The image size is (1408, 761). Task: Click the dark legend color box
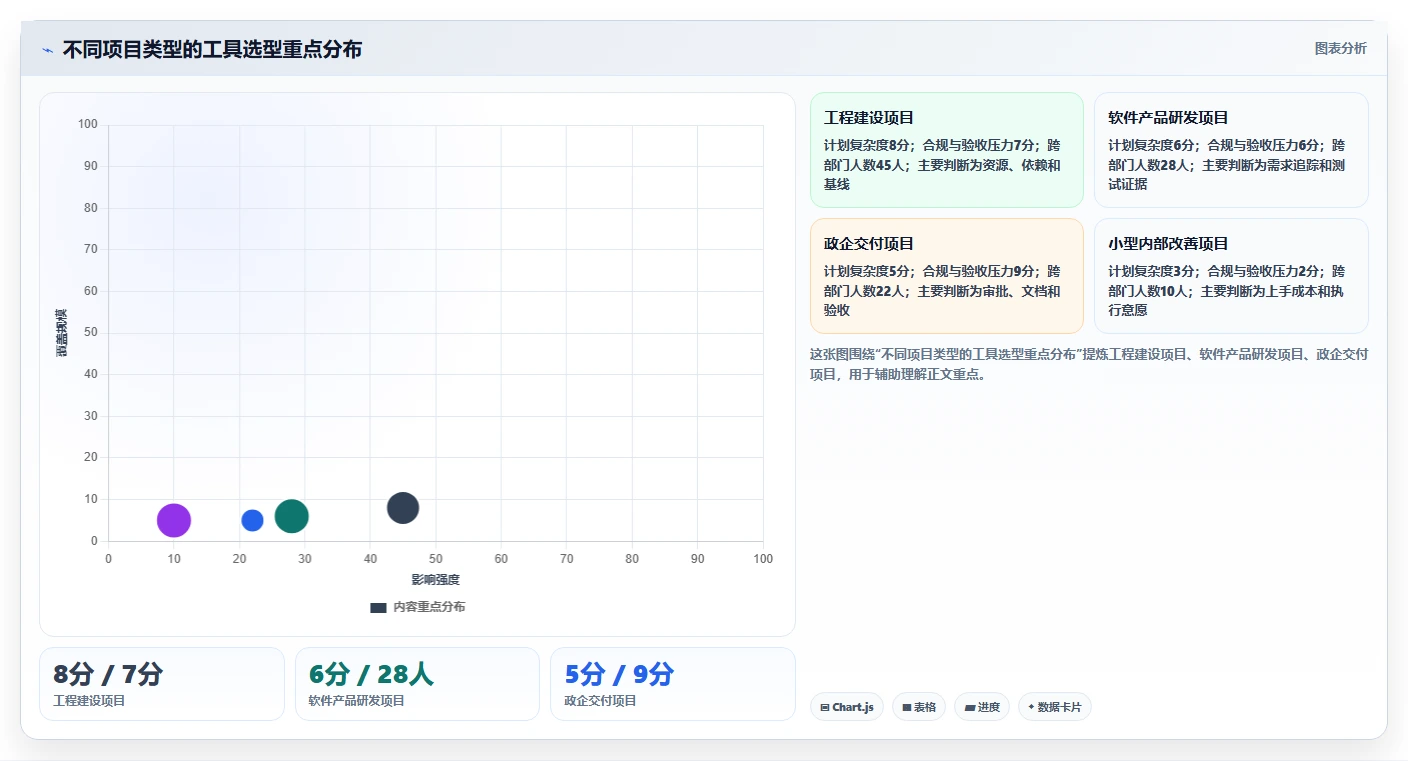[x=378, y=607]
